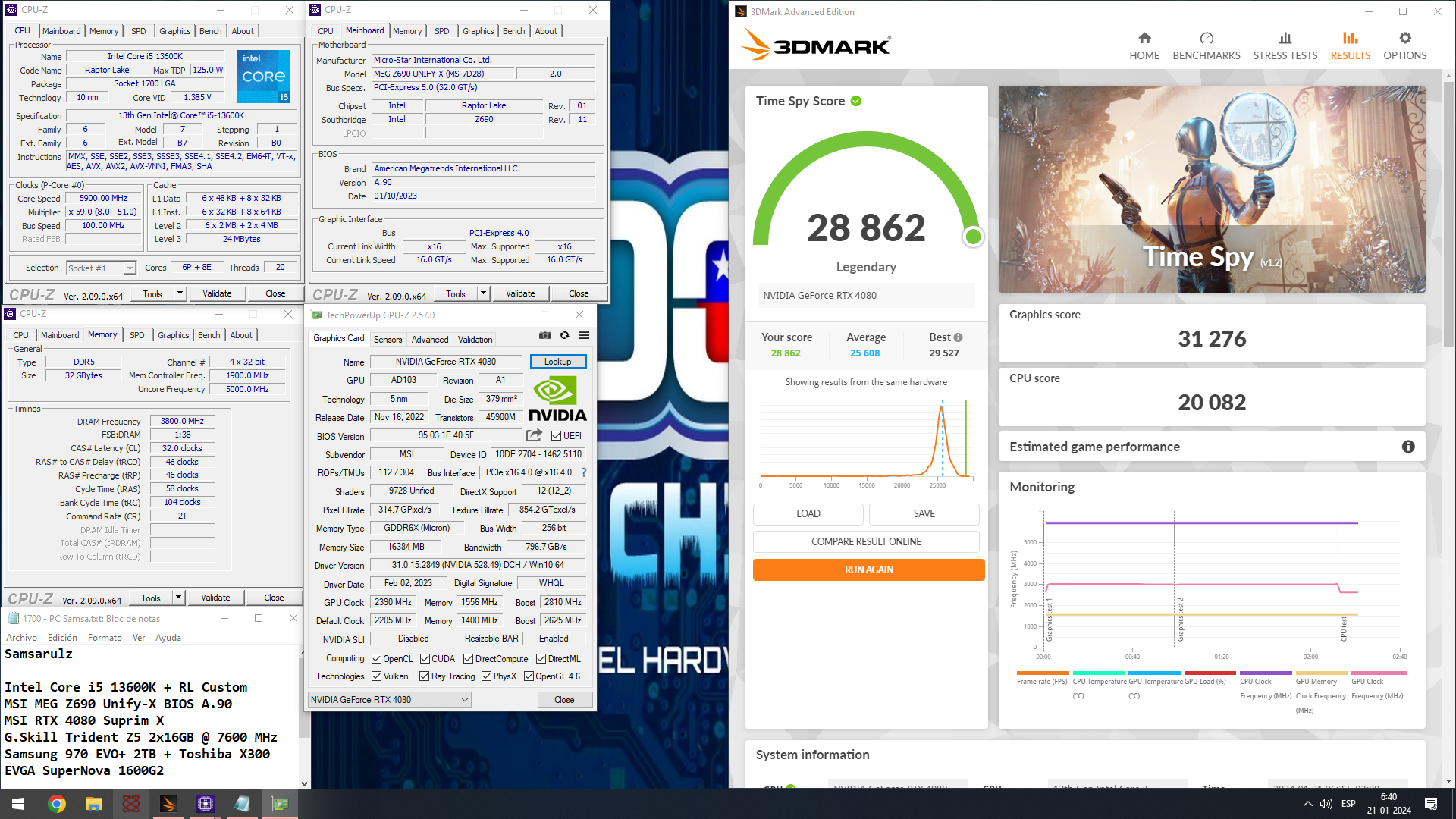Viewport: 1456px width, 819px height.
Task: Toggle the CUDA checkbox
Action: [x=425, y=658]
